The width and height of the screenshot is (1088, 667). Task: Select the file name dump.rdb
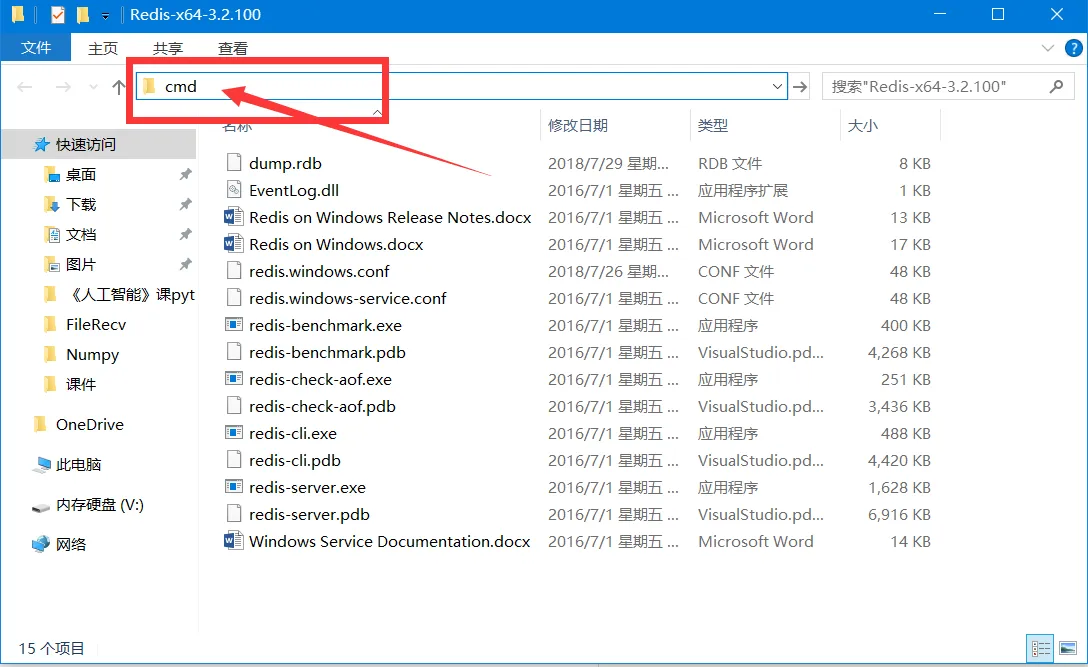285,163
